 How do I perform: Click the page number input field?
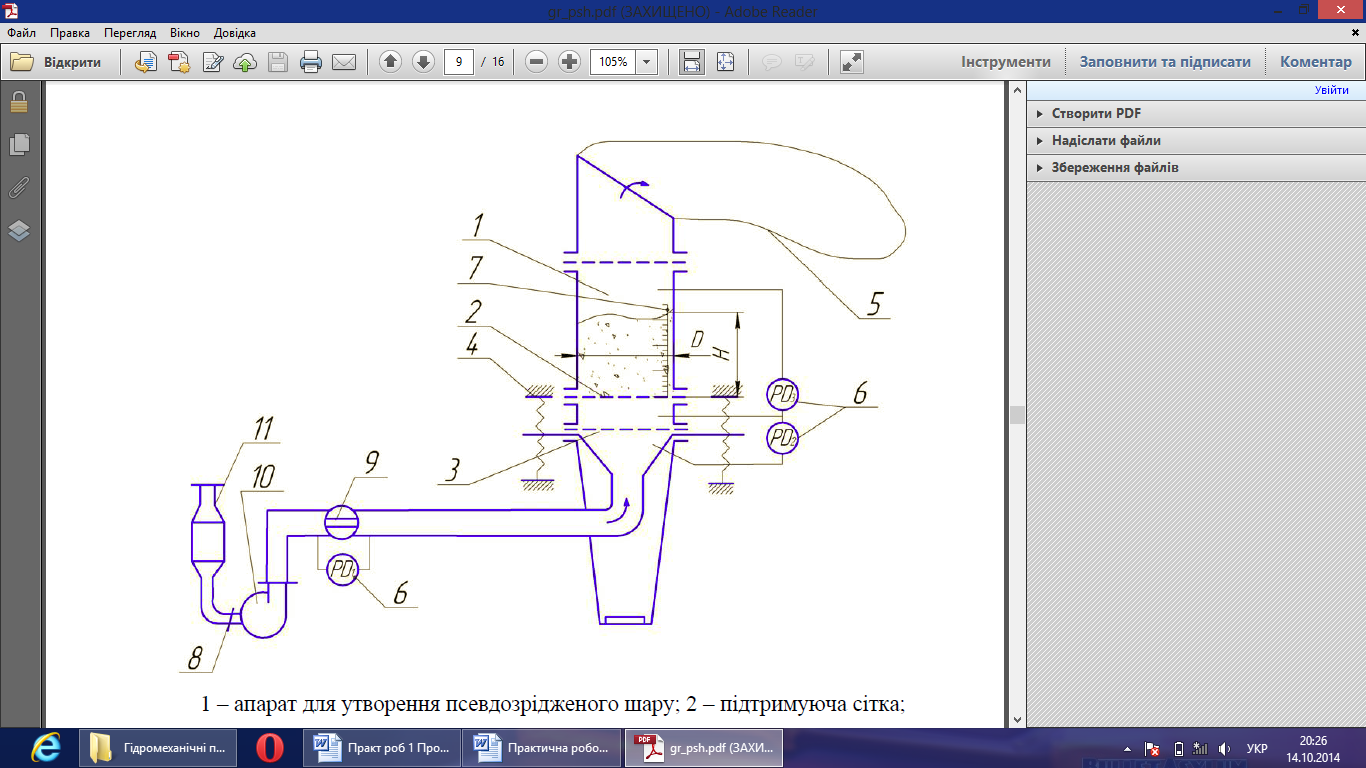[x=458, y=62]
